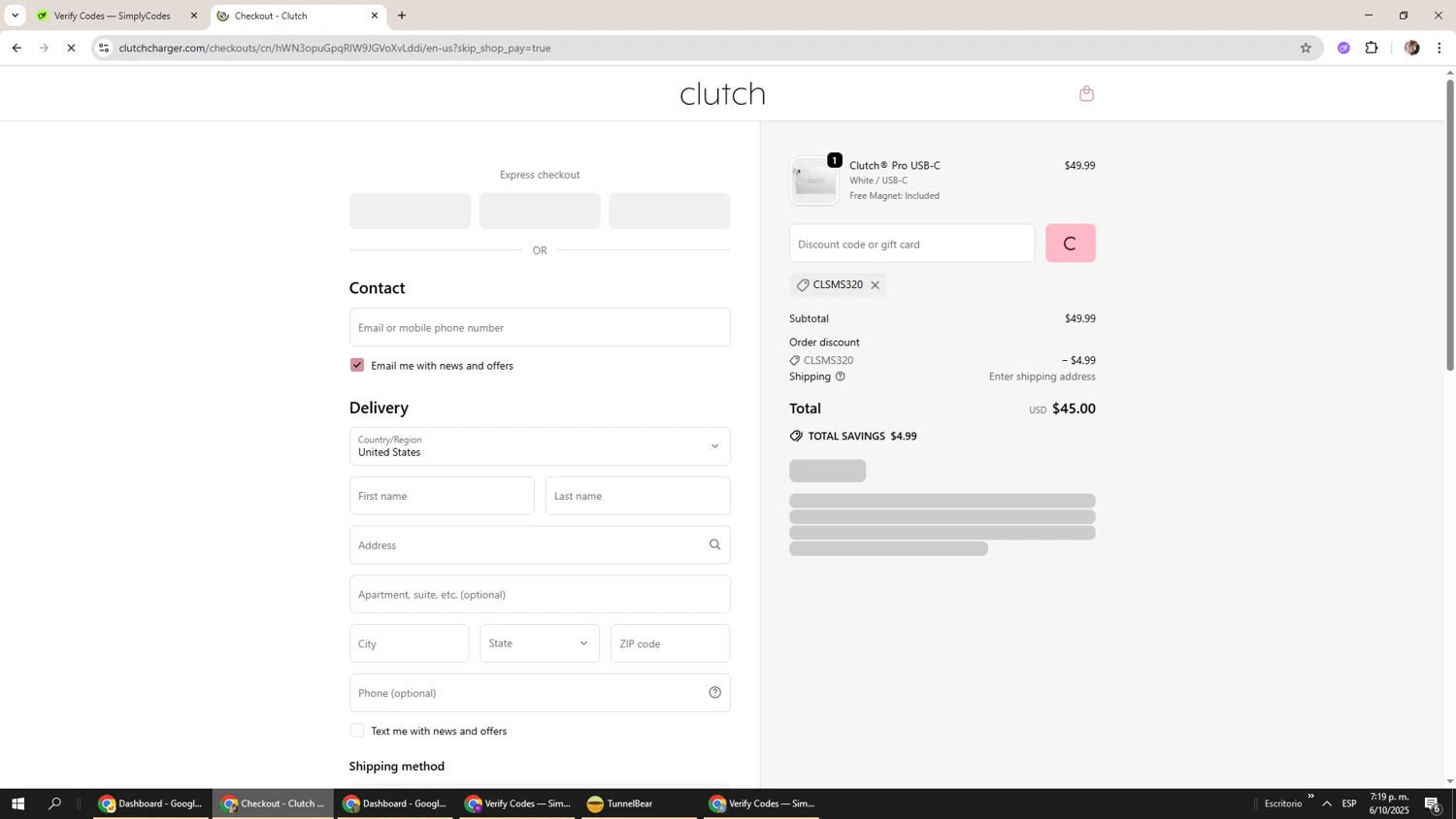The width and height of the screenshot is (1456, 819).
Task: Show hidden system tray icons
Action: coord(1327,803)
